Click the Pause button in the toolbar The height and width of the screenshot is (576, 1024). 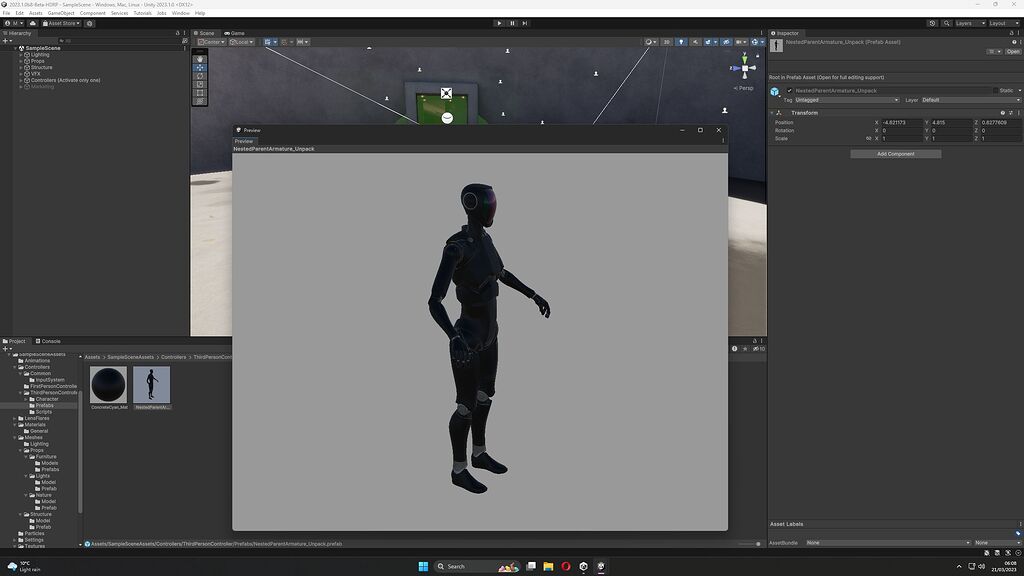tap(511, 23)
